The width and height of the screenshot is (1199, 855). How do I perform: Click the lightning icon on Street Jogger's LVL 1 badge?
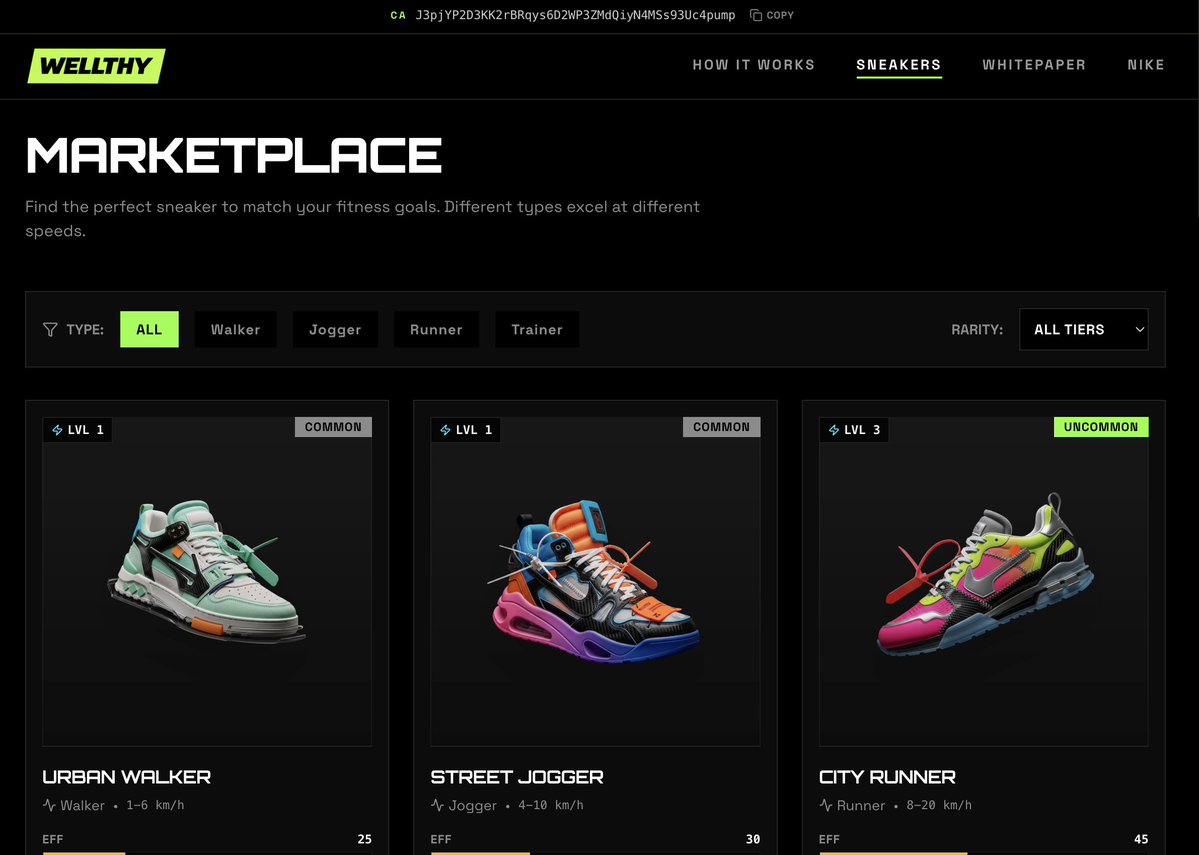[446, 430]
